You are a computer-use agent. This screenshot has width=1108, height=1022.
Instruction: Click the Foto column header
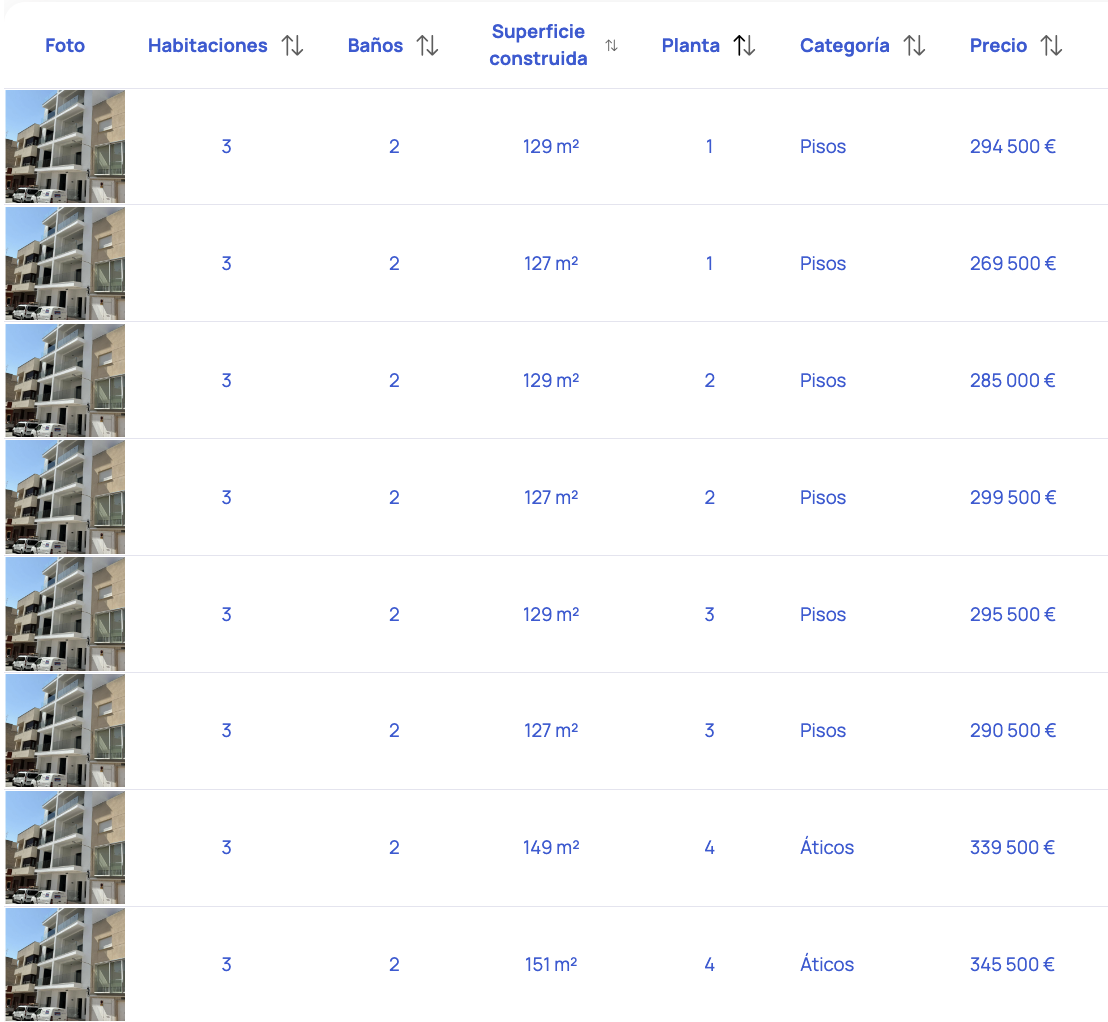(x=65, y=46)
